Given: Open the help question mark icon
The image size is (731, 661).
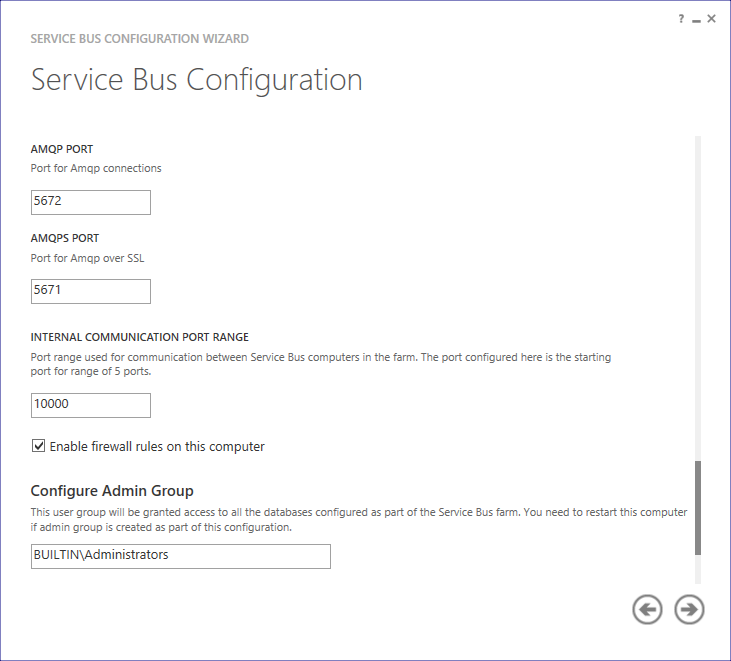Looking at the screenshot, I should point(681,19).
